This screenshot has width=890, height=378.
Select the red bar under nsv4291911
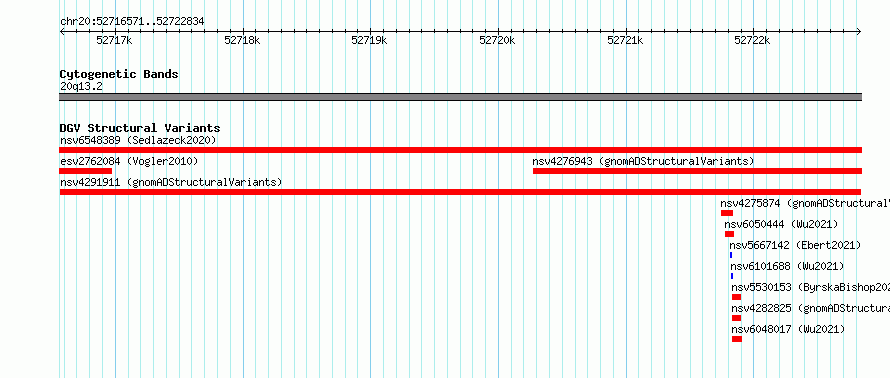460,192
